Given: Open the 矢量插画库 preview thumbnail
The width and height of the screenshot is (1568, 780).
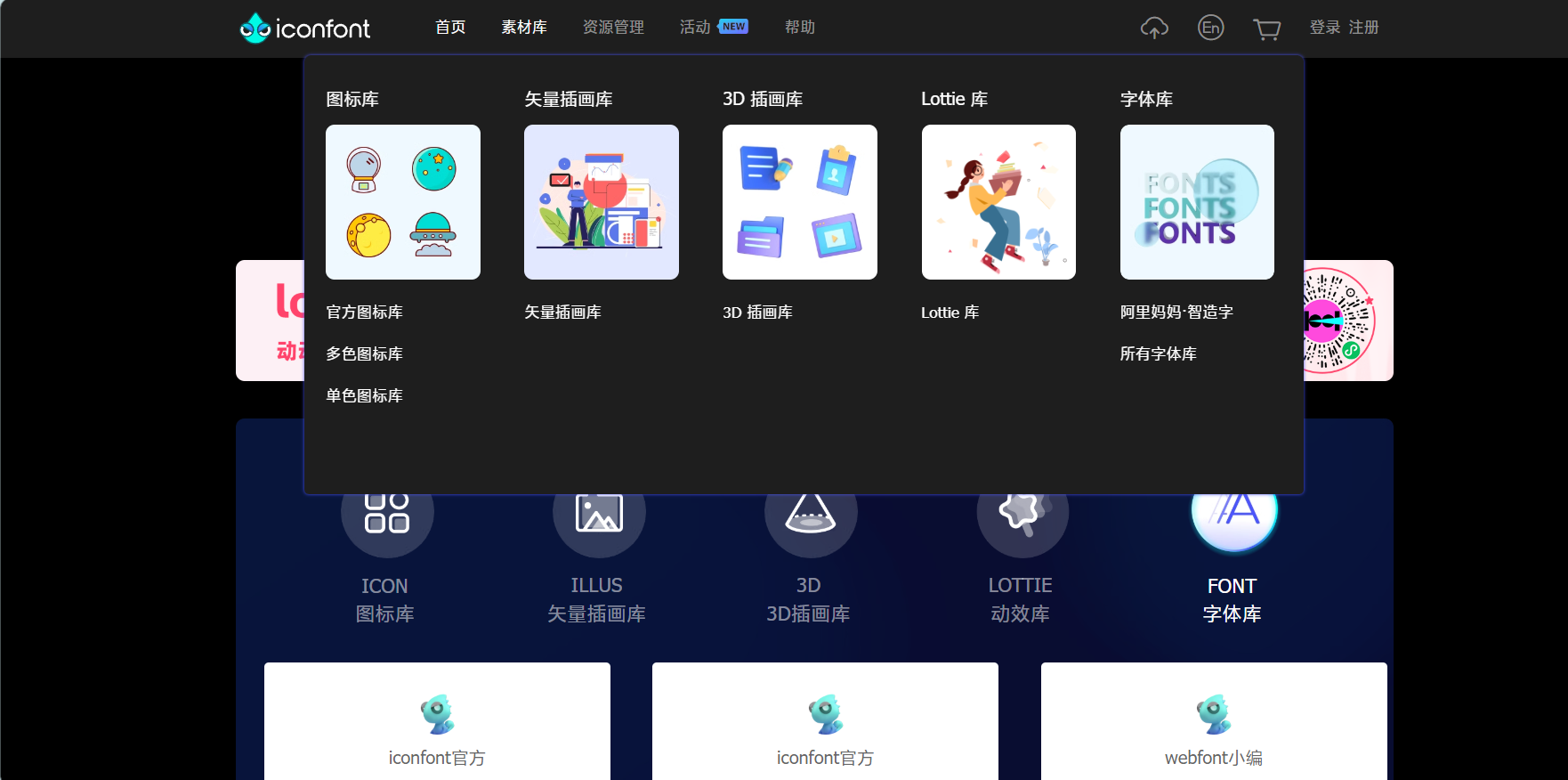Looking at the screenshot, I should pos(602,202).
